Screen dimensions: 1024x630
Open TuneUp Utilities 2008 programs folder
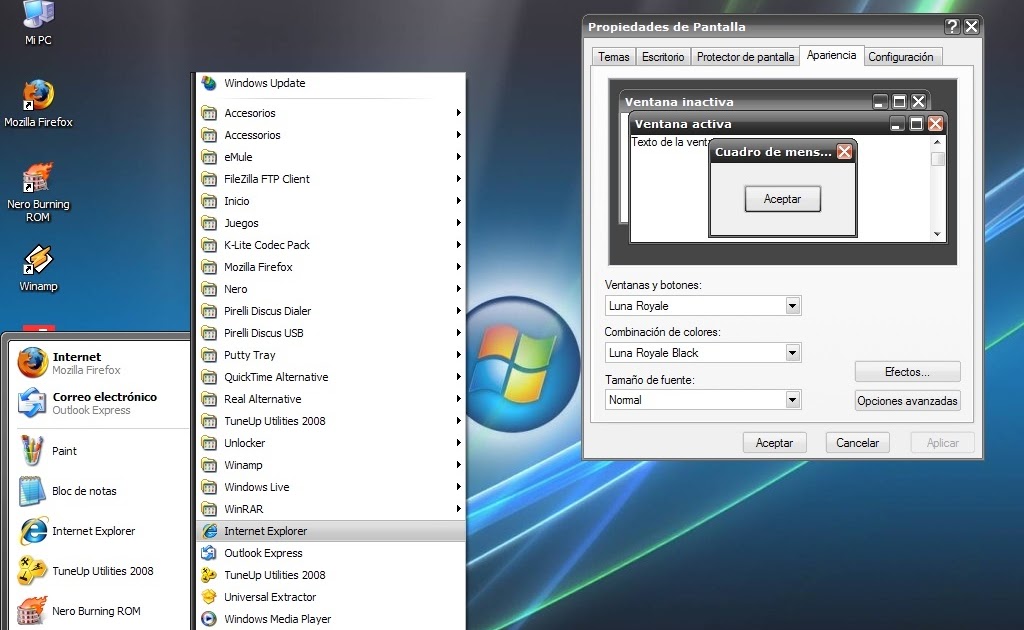coord(330,421)
